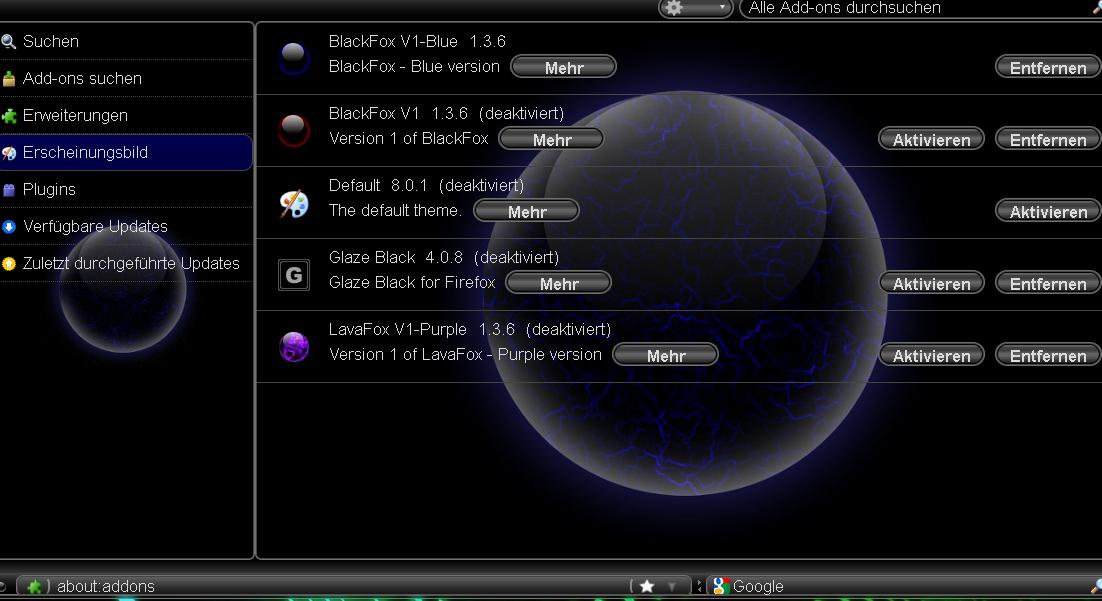Remove the LavaFox V1-Purple theme
Image resolution: width=1102 pixels, height=601 pixels.
1048,355
